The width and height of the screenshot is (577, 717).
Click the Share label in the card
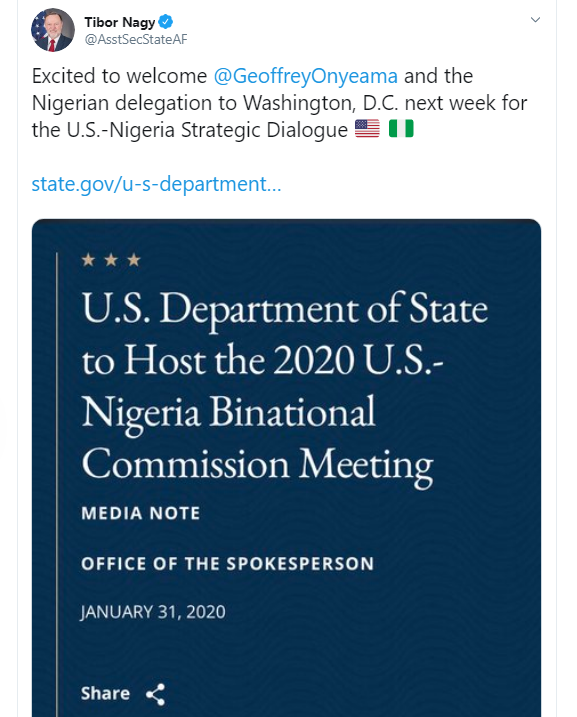[105, 693]
